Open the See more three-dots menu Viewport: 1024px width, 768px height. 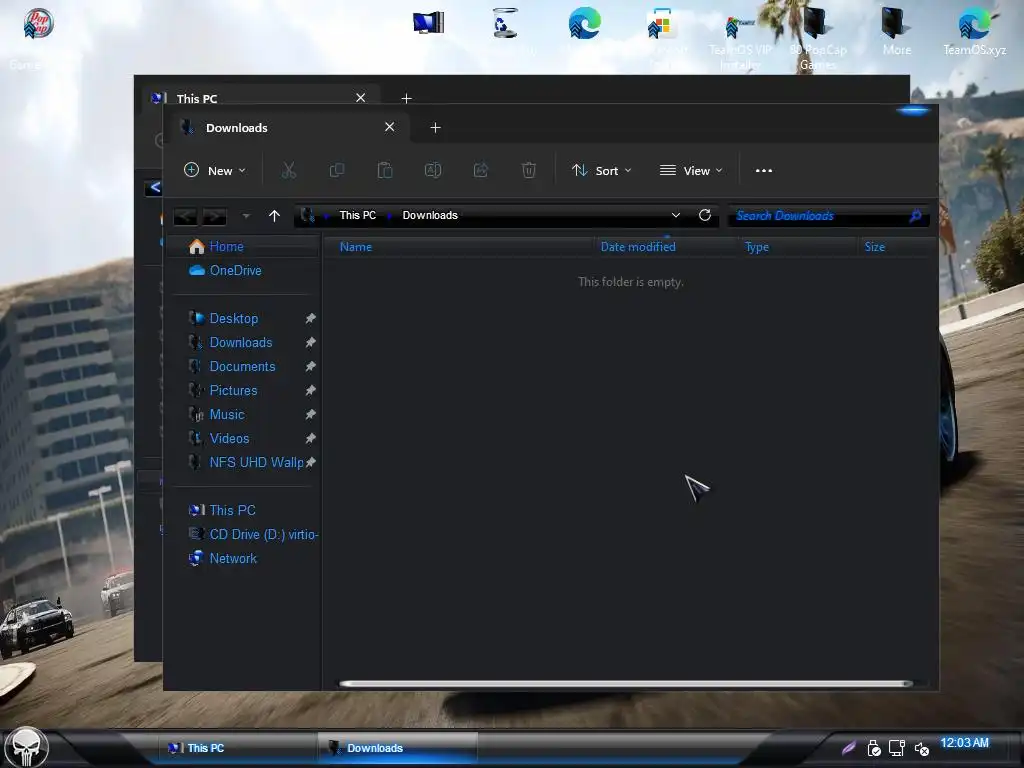[x=763, y=170]
